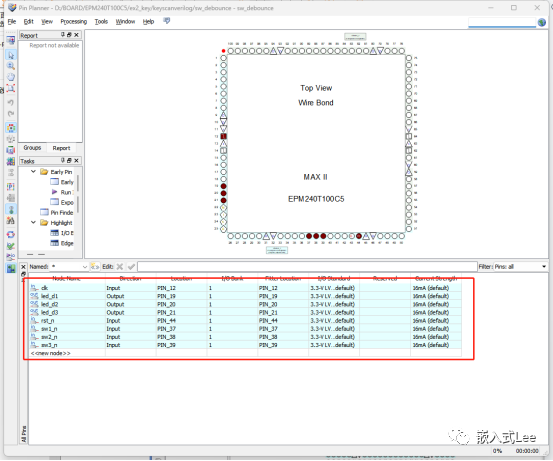Float the Report panel with its detach icon
This screenshot has height=461, width=553.
point(69,35)
